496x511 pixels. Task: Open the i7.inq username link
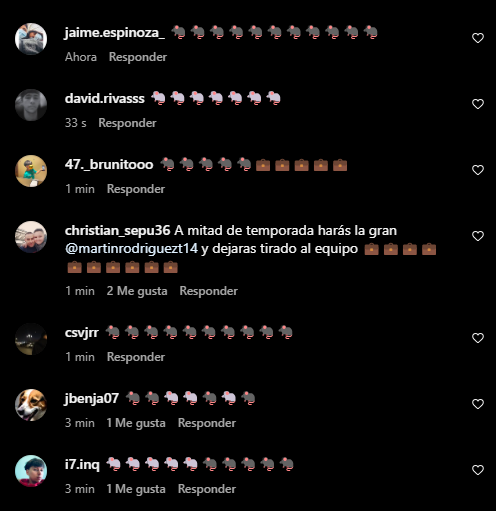[x=82, y=464]
